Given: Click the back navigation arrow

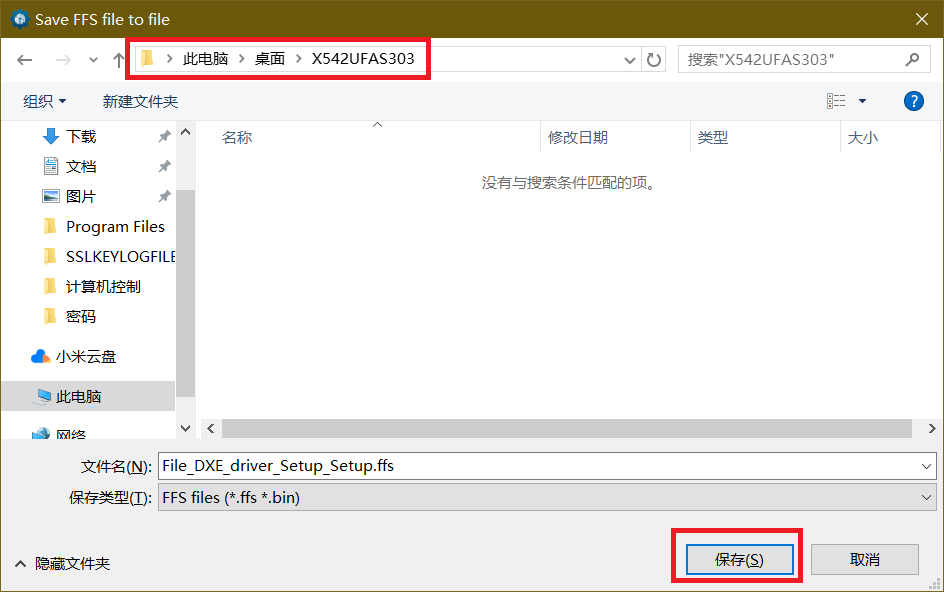Looking at the screenshot, I should (x=25, y=60).
